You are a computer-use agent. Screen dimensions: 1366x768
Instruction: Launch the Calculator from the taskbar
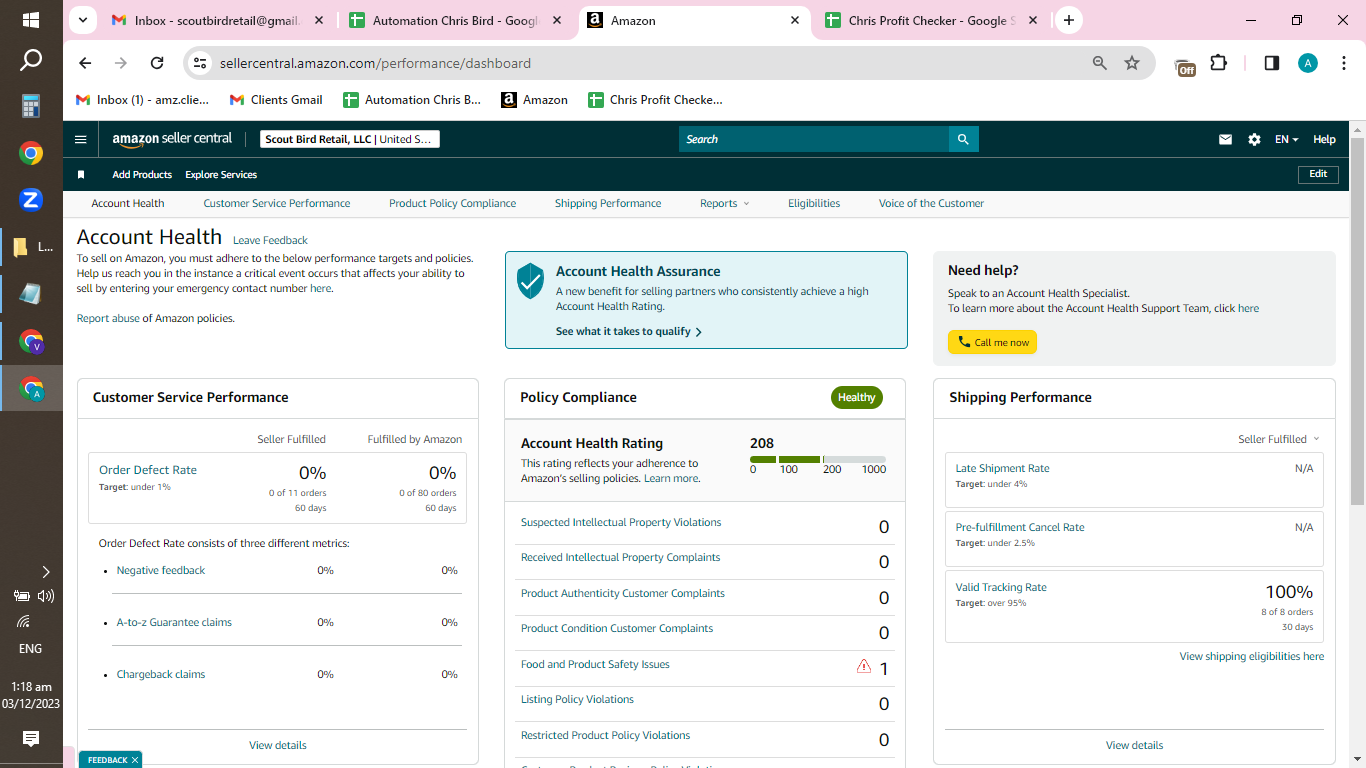point(31,106)
